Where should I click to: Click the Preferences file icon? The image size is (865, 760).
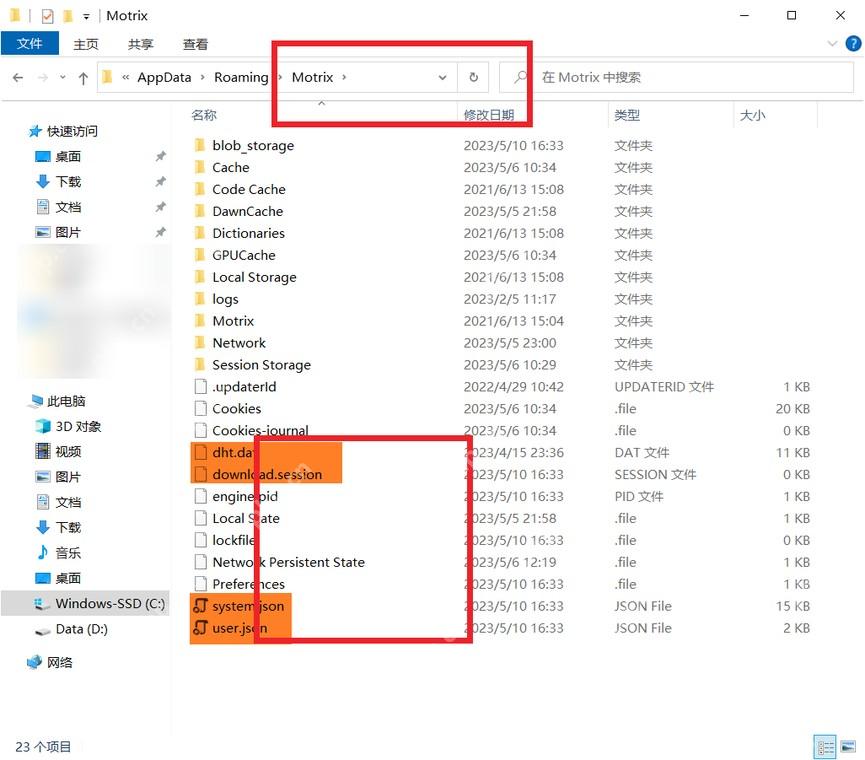[200, 584]
